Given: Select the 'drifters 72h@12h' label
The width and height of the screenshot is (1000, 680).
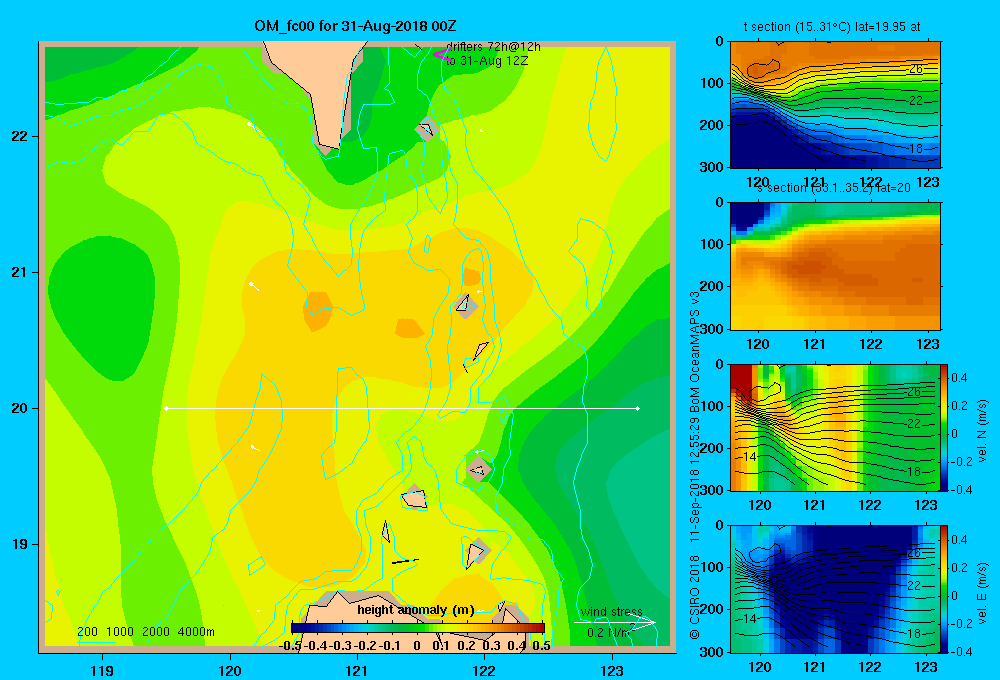Looking at the screenshot, I should tap(493, 47).
